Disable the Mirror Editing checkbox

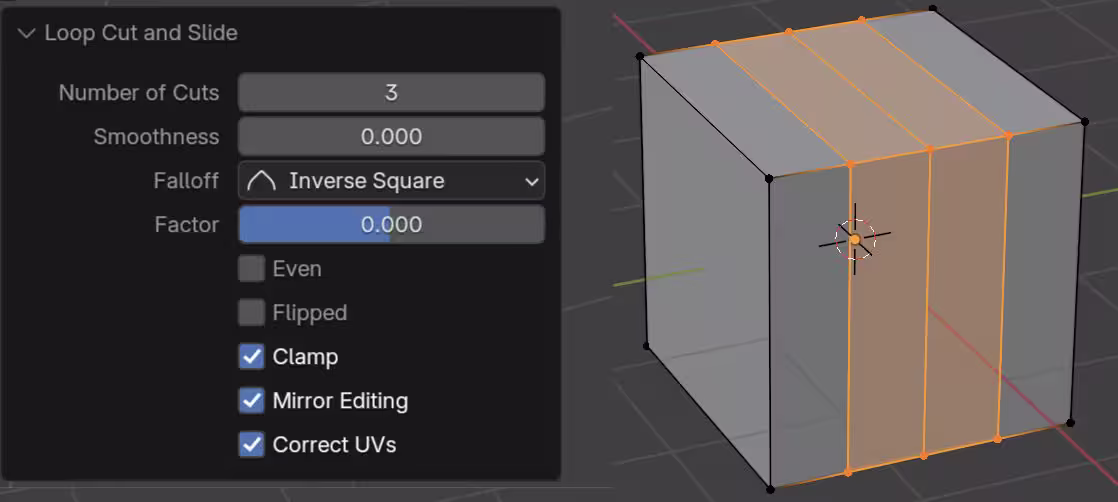point(251,401)
